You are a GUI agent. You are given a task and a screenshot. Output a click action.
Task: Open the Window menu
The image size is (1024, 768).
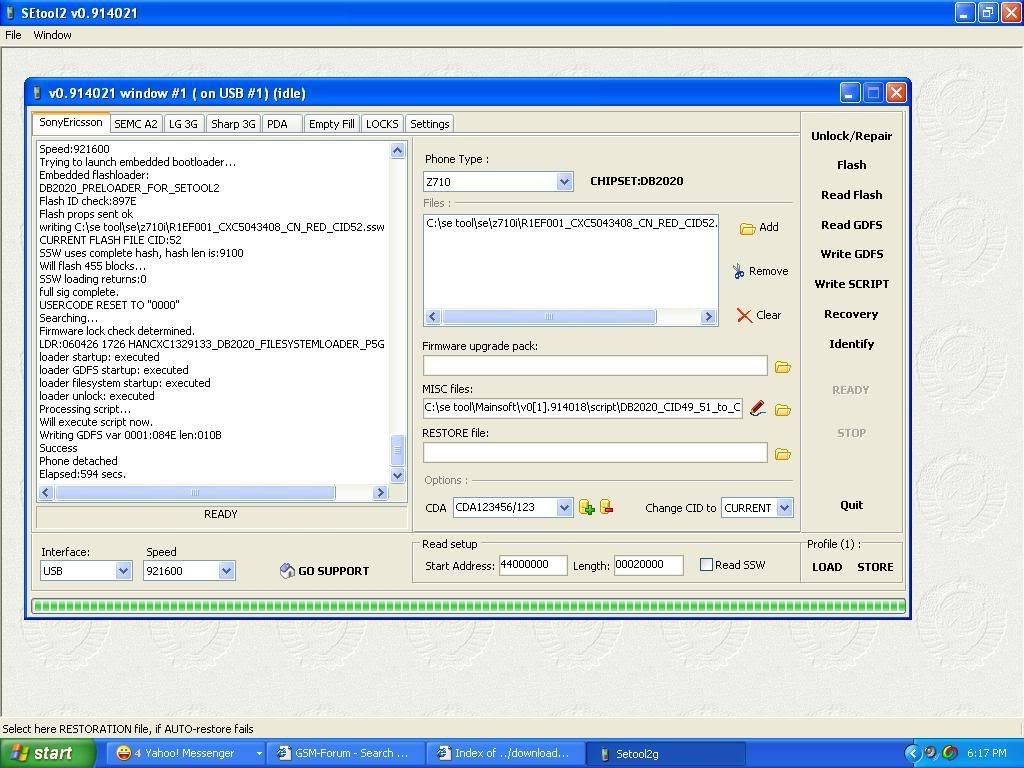(x=52, y=35)
